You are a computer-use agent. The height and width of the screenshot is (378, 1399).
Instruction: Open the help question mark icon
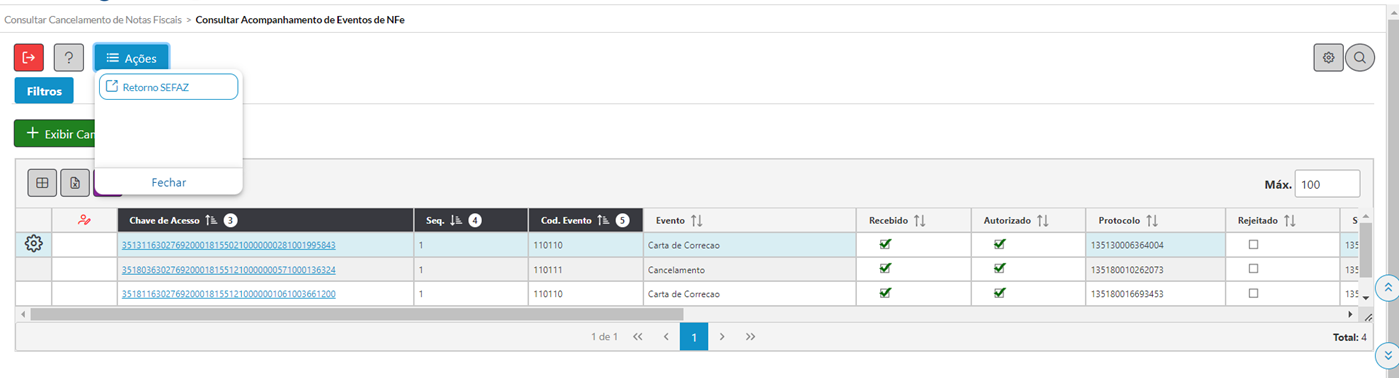tap(68, 58)
